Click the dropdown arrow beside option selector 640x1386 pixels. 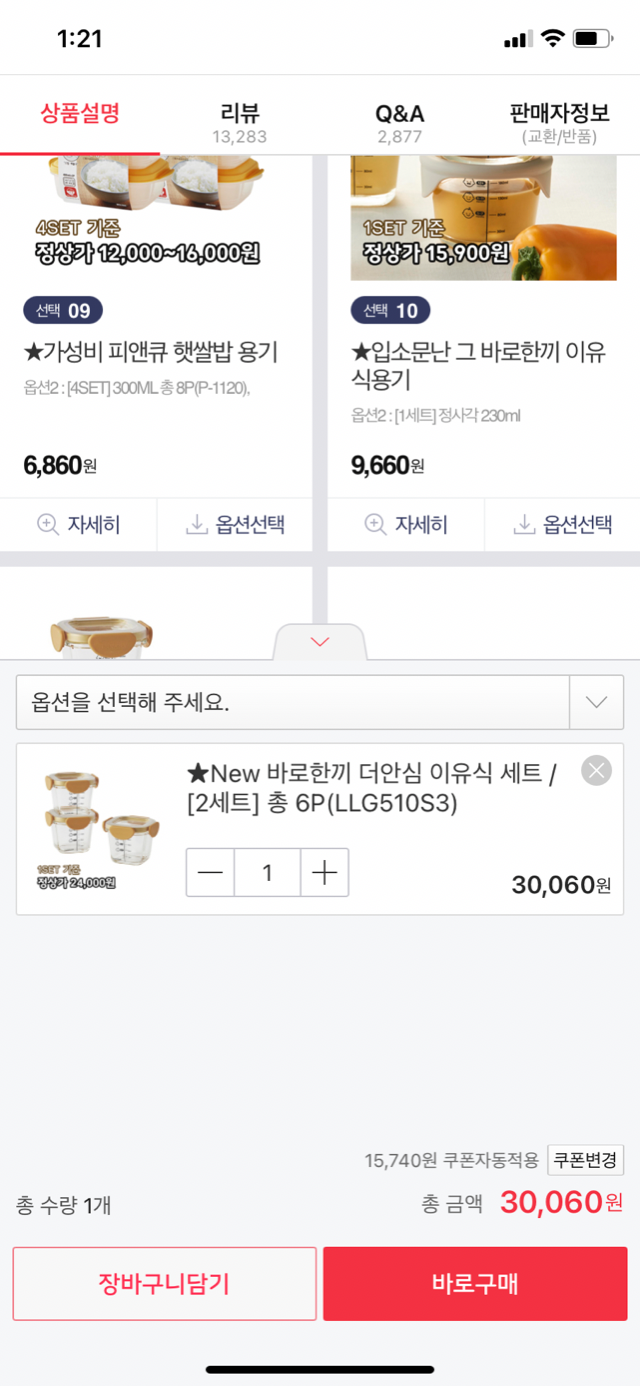click(x=596, y=702)
